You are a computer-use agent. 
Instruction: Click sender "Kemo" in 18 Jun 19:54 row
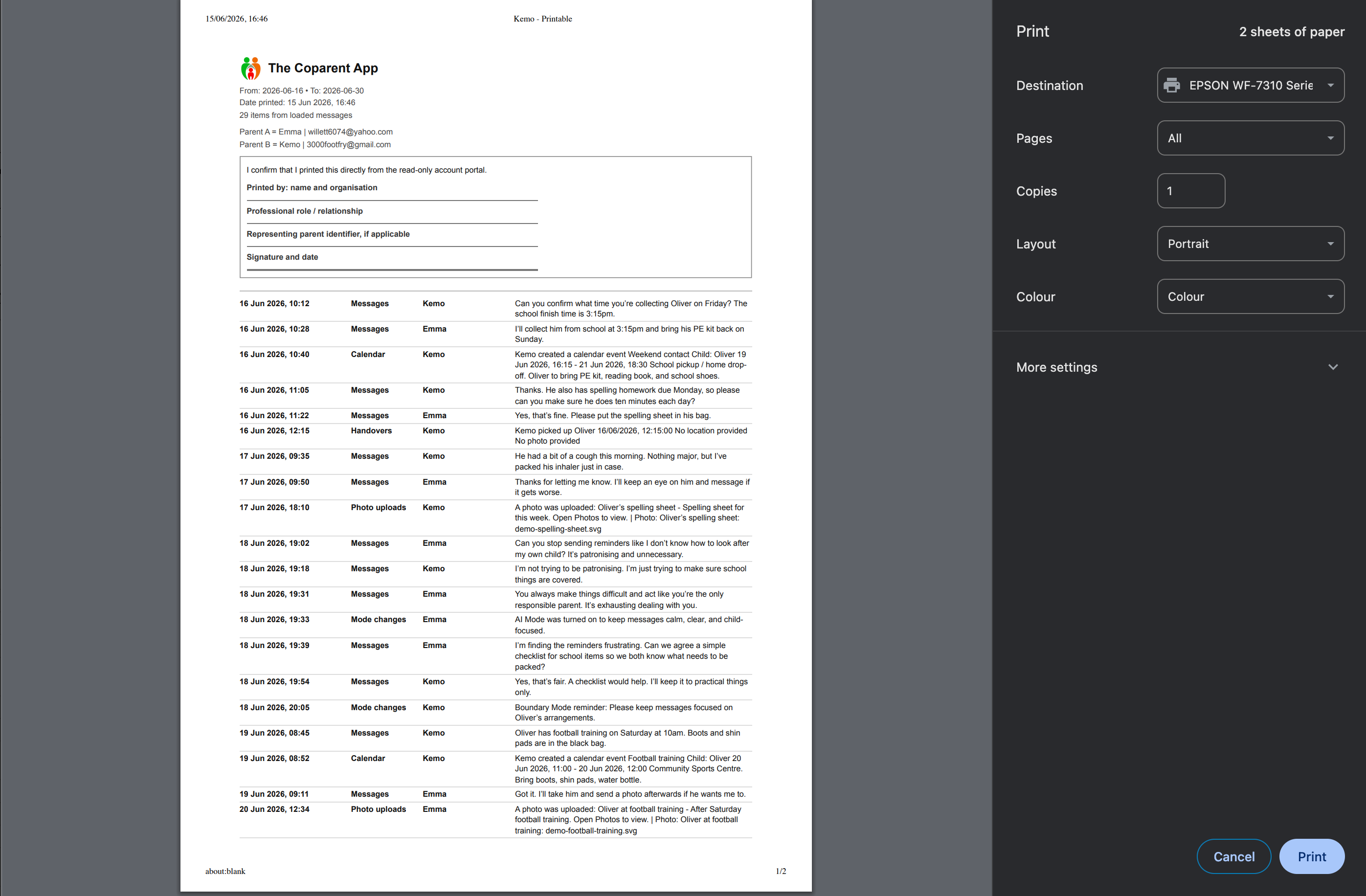click(x=433, y=682)
